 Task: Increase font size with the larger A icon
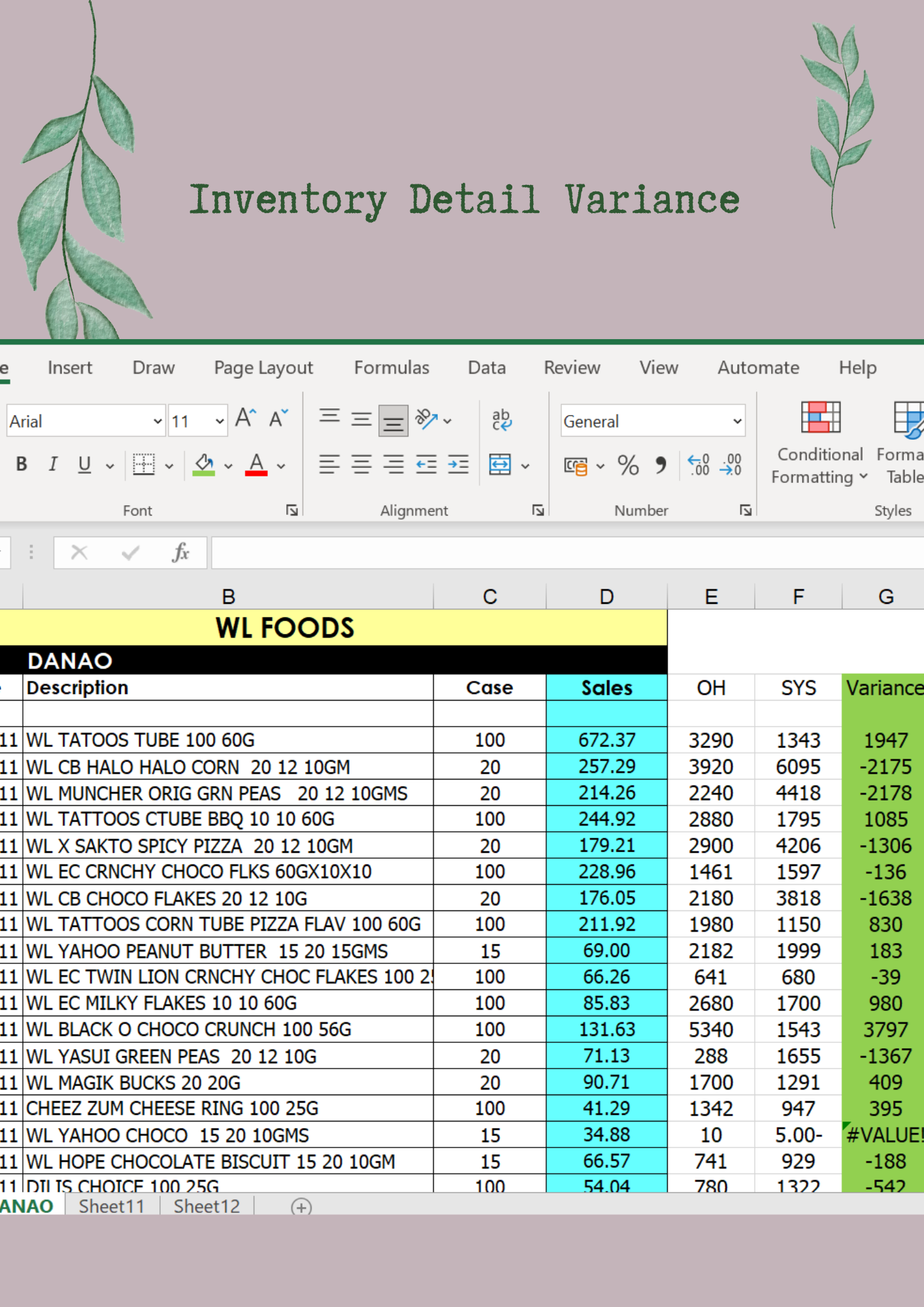(246, 418)
